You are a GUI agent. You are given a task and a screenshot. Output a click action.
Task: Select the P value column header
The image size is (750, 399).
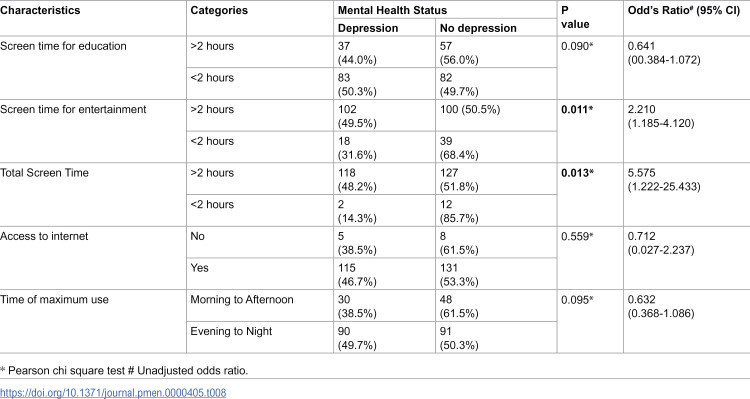(575, 18)
